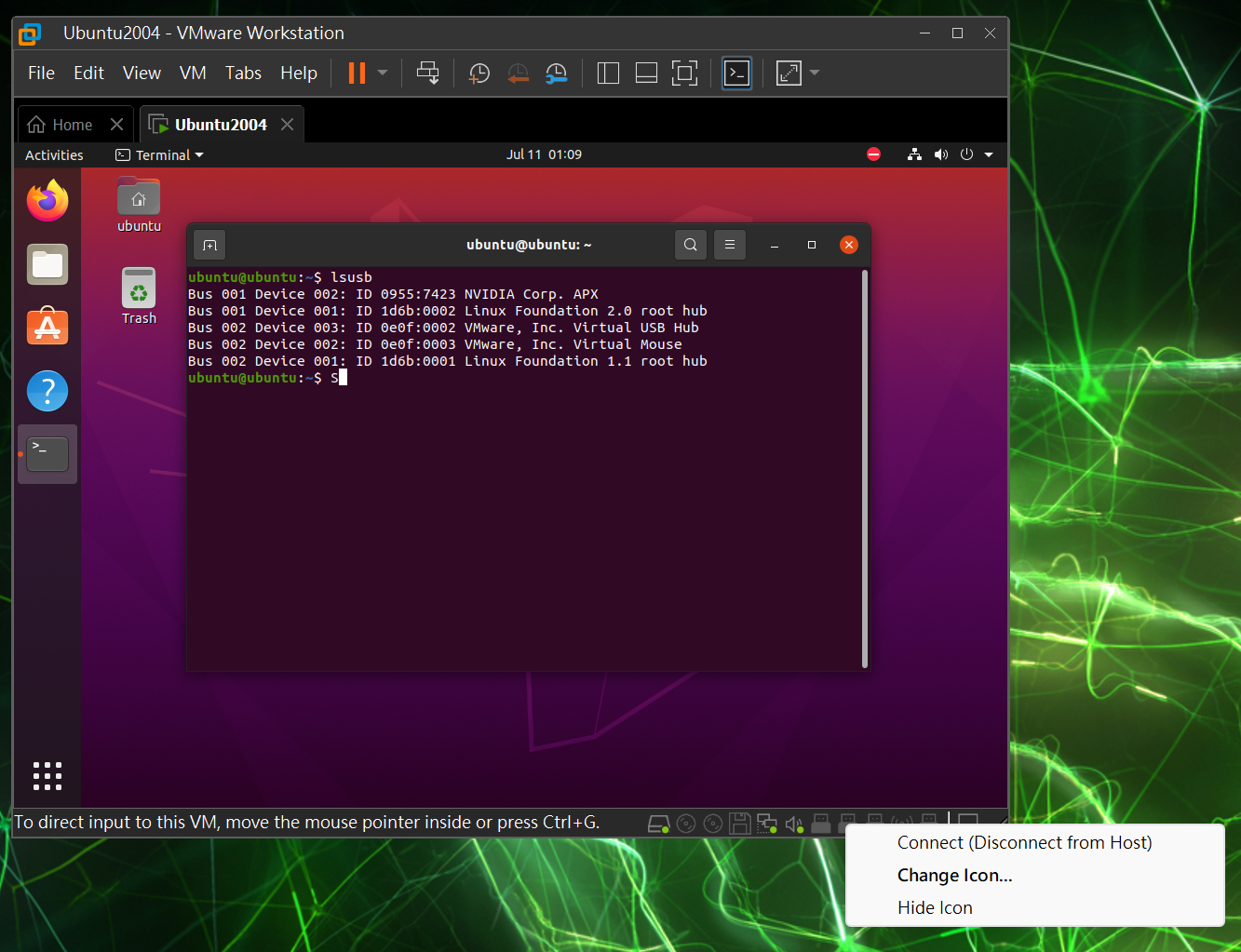
Task: Toggle the thumbnail bar view
Action: pyautogui.click(x=646, y=74)
